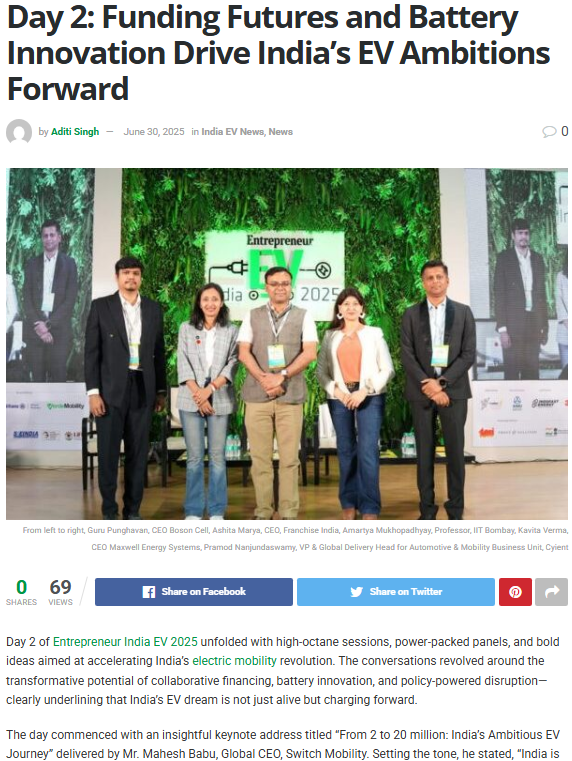This screenshot has height=761, width=572.
Task: Click the Twitter bird icon
Action: 357,592
